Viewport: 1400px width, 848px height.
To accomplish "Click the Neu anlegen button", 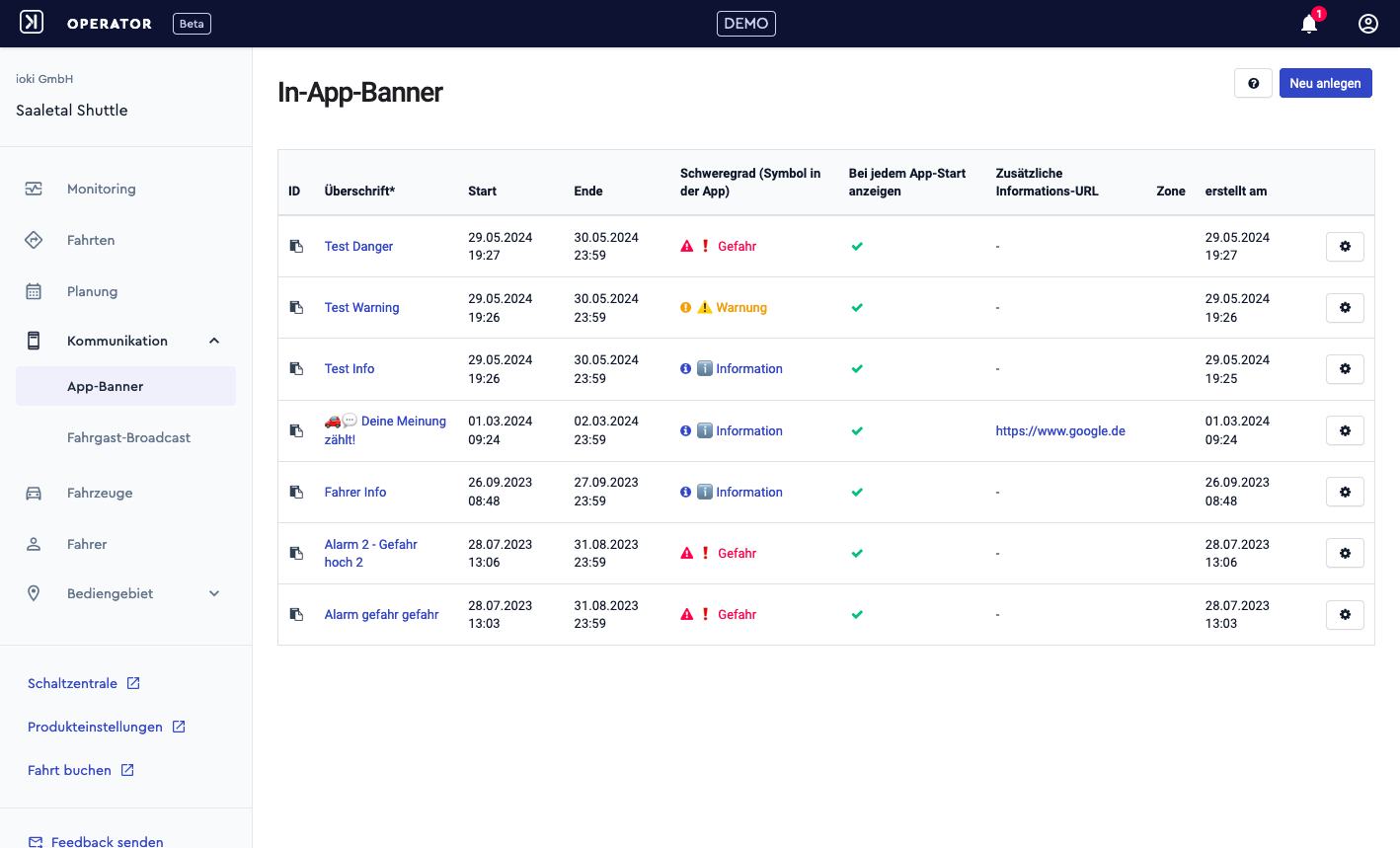I will point(1325,83).
